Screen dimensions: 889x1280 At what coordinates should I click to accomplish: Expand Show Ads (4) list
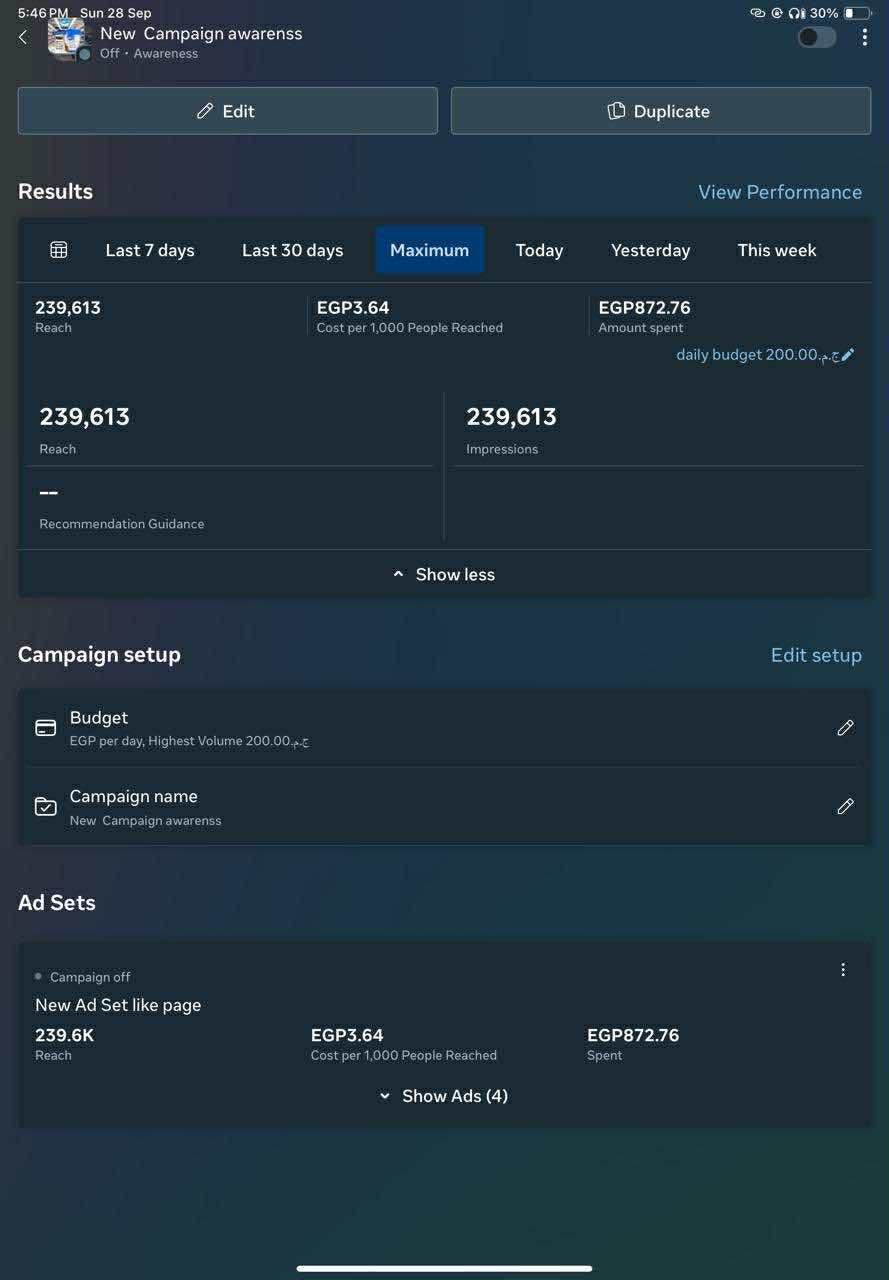click(x=444, y=1096)
